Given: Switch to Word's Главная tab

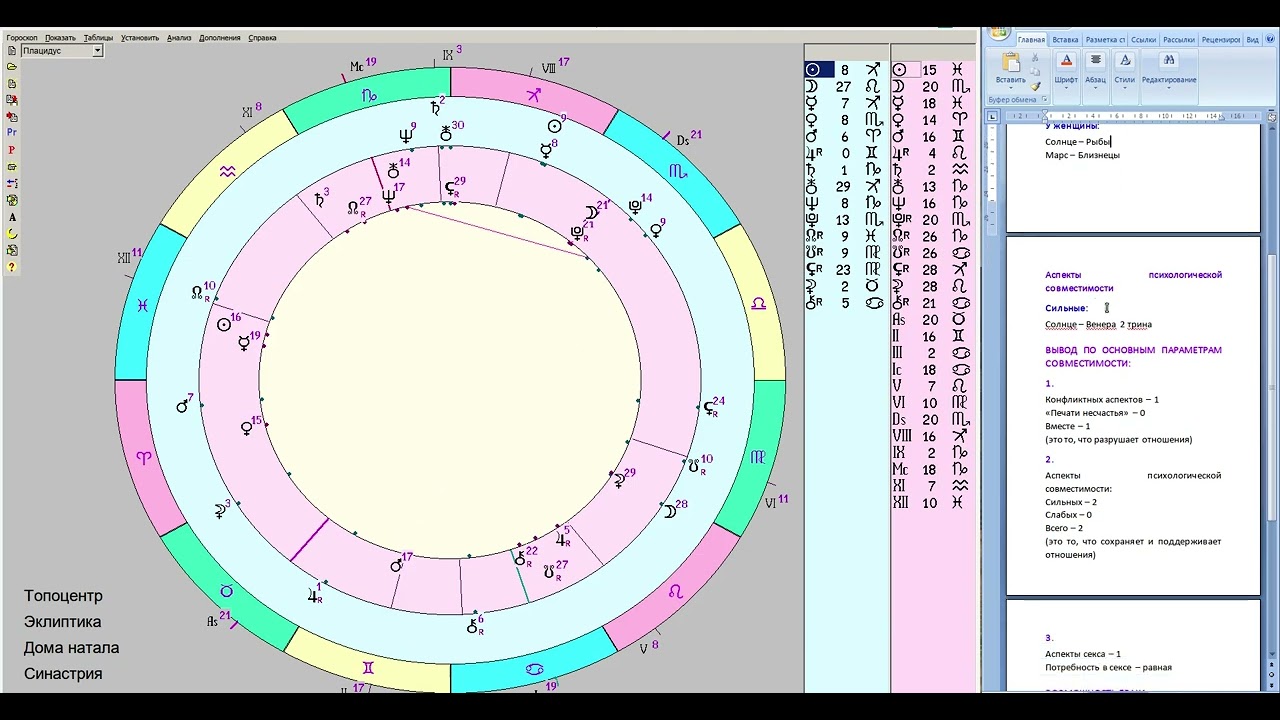Looking at the screenshot, I should click(x=1031, y=40).
